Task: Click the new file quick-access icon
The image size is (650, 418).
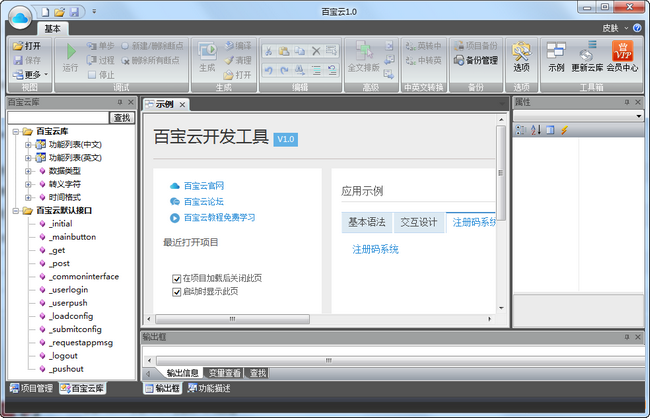Action: point(45,12)
